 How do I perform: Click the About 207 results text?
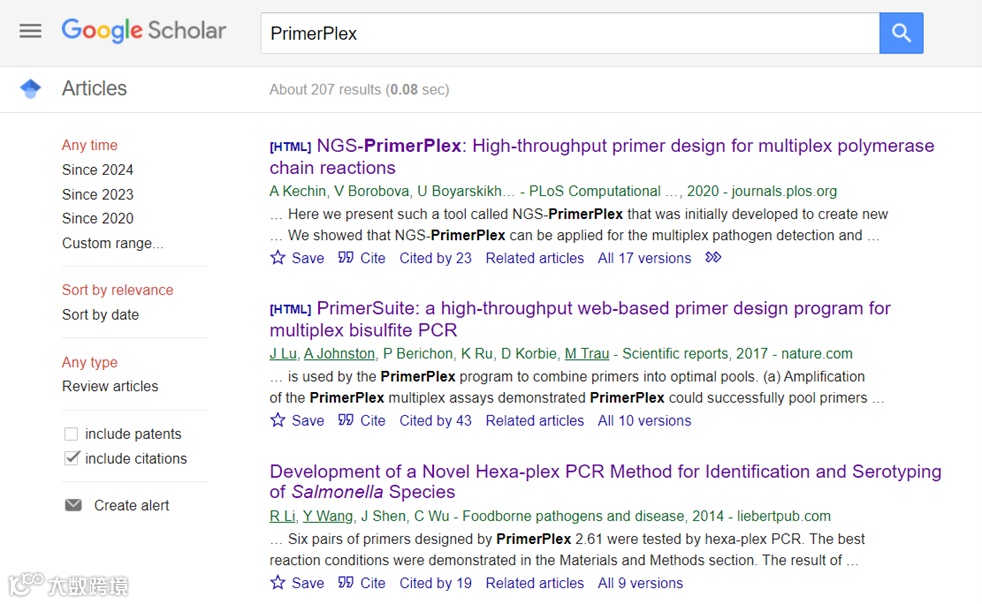[x=359, y=90]
